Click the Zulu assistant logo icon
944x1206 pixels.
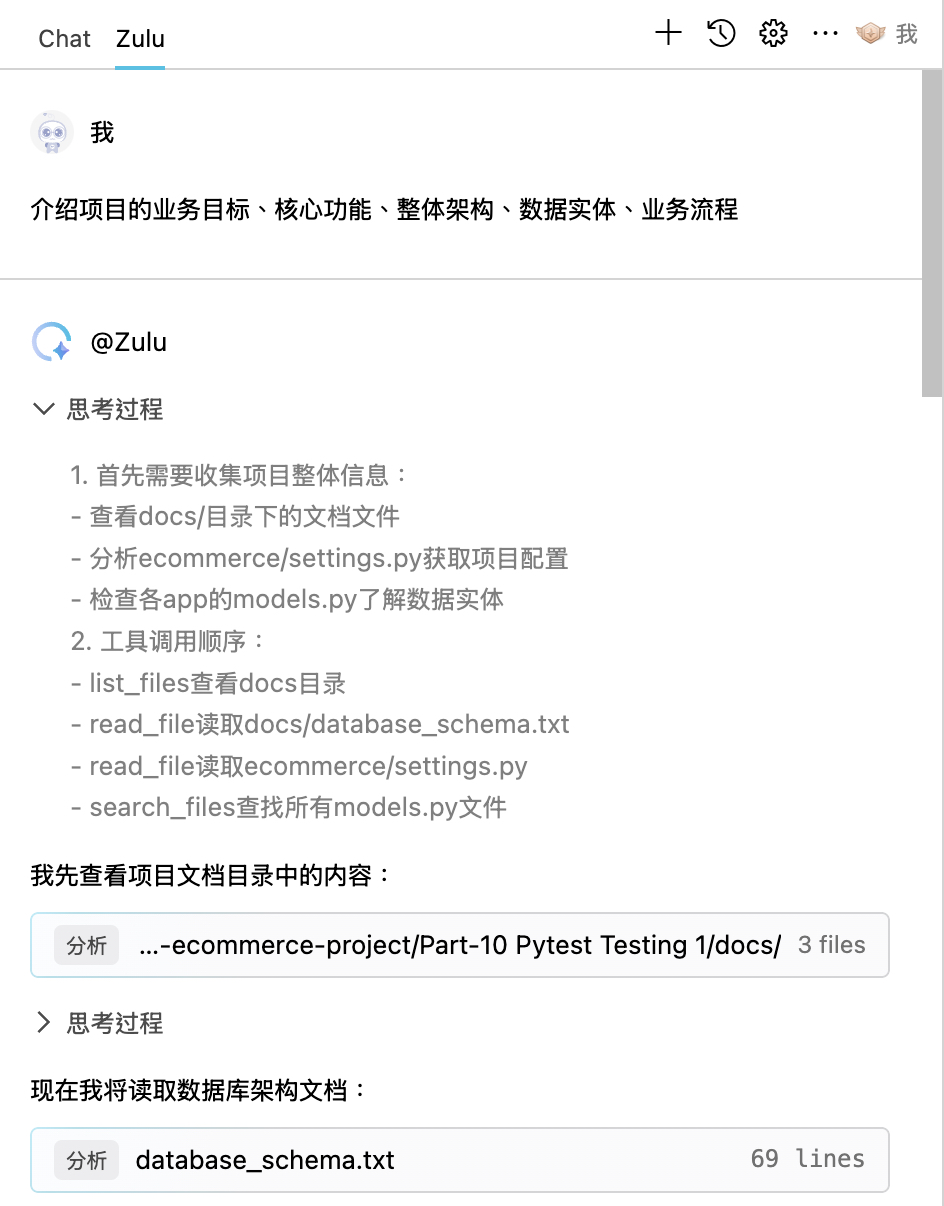pos(52,342)
